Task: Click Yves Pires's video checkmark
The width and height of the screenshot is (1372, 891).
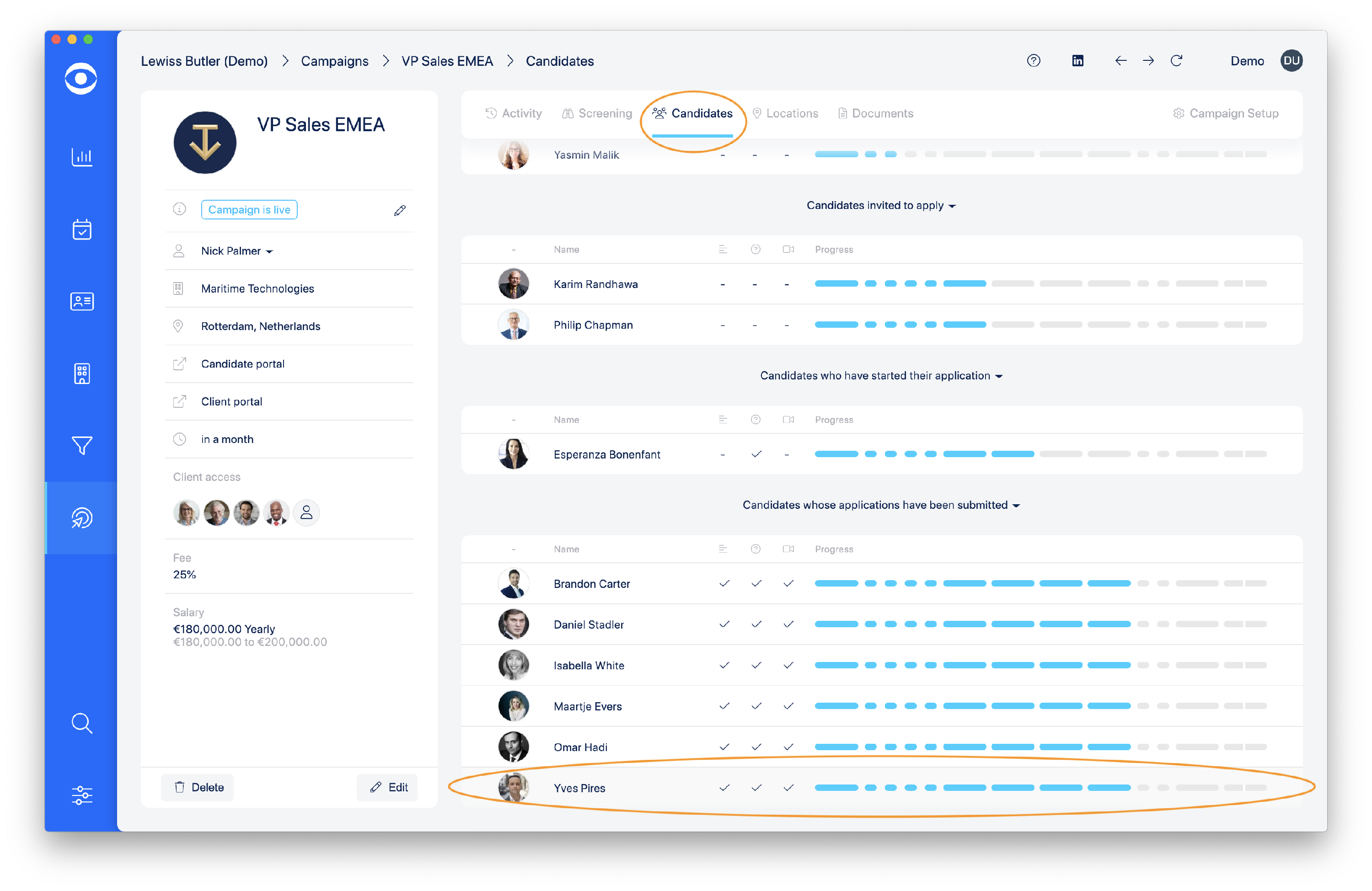Action: [x=788, y=787]
